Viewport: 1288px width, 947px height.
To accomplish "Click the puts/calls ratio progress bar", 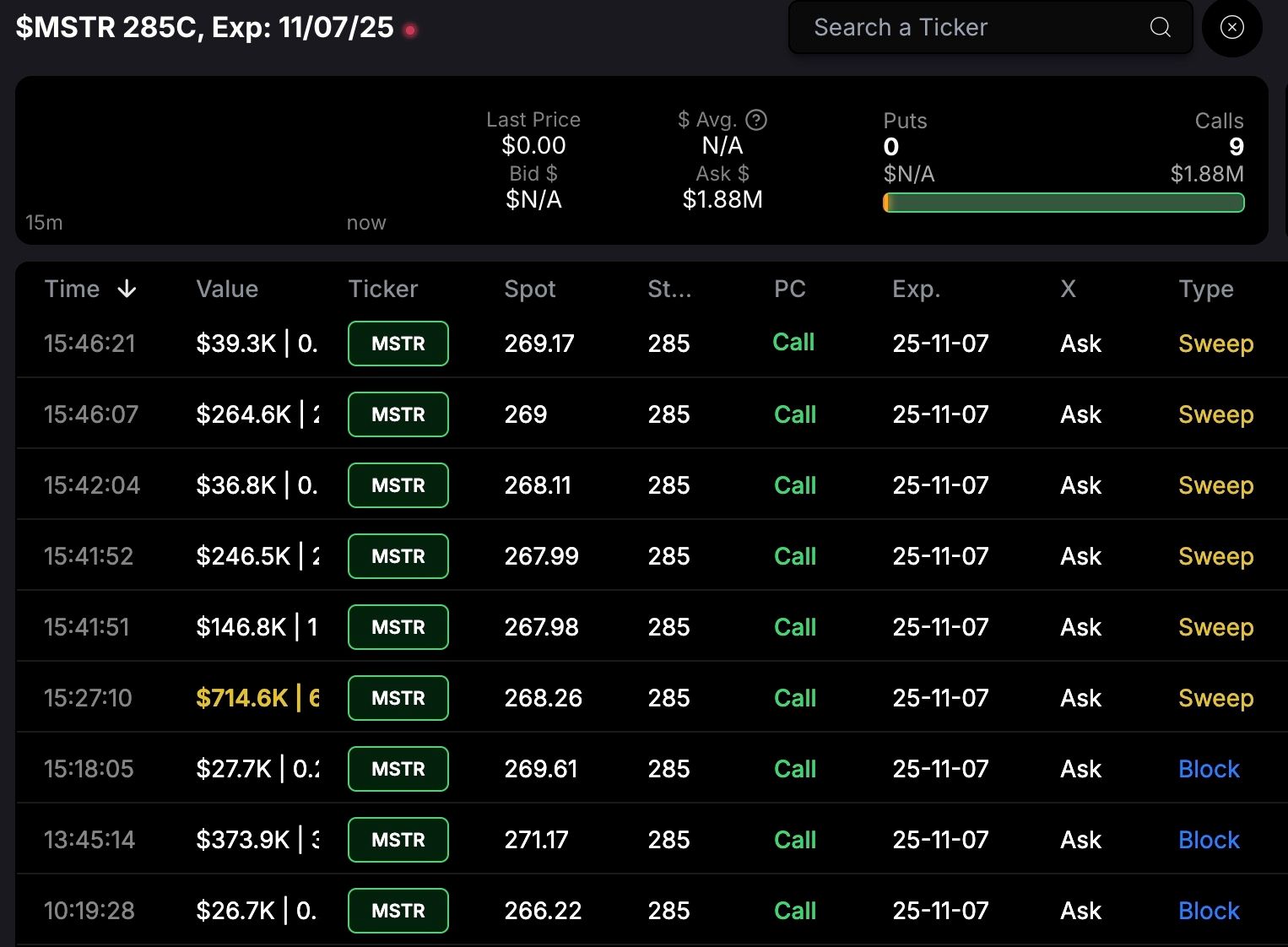I will click(1063, 203).
